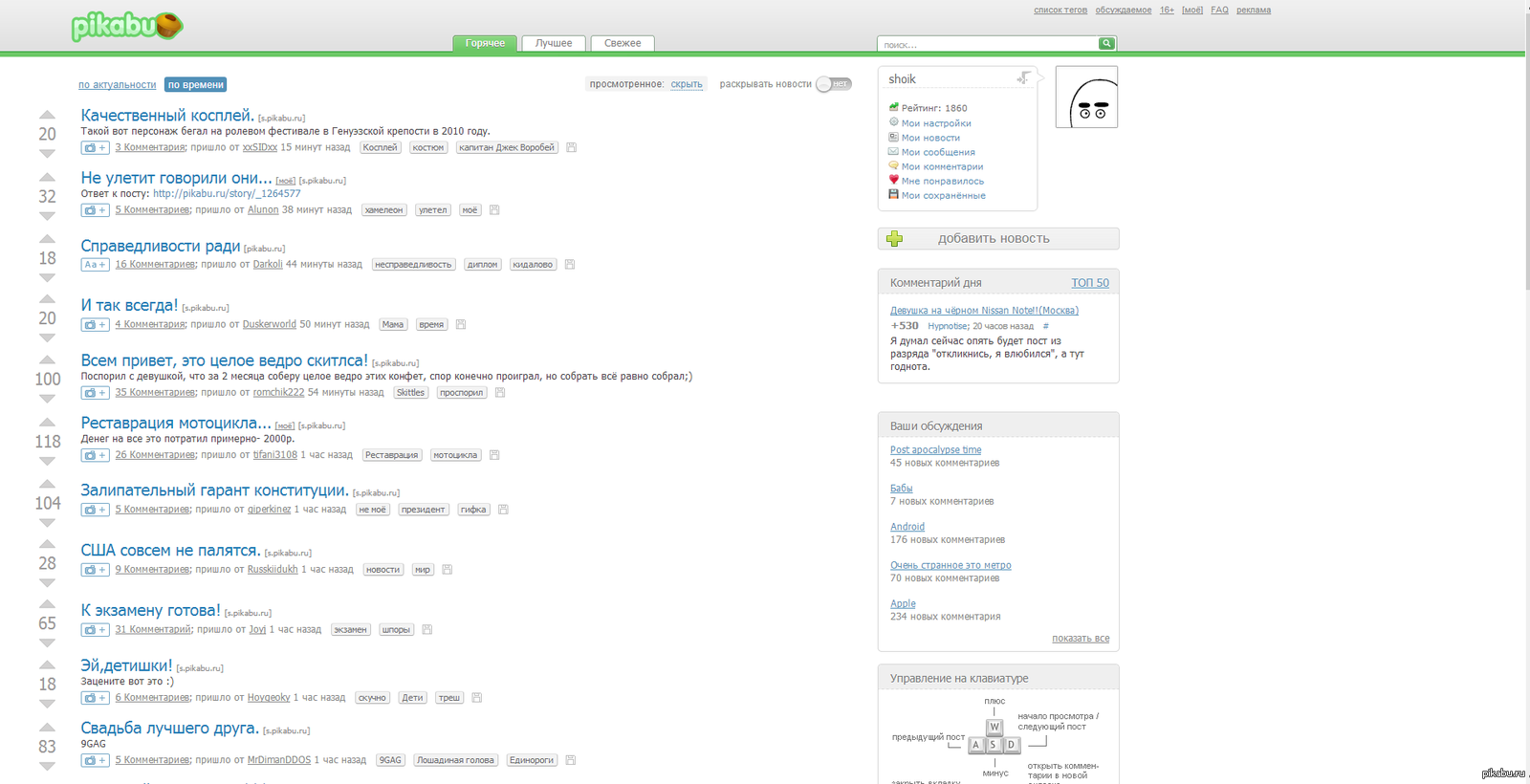The height and width of the screenshot is (784, 1530).
Task: Save the post 'США совсем не палятся' via floppy icon
Action: tap(448, 570)
